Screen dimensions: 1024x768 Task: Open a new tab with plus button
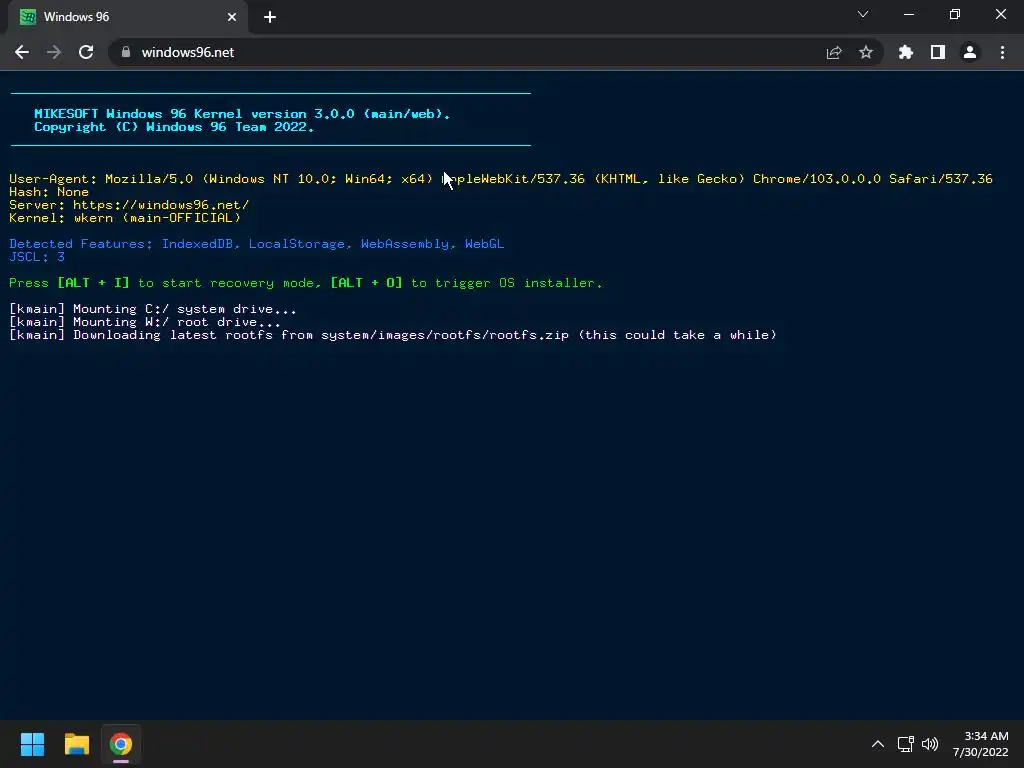click(x=270, y=17)
